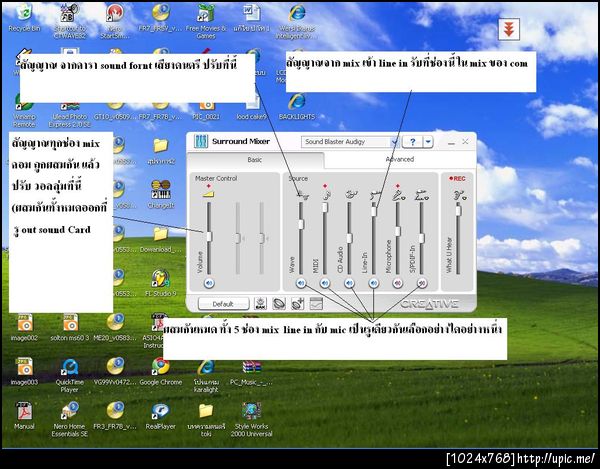Click the red download arrow widget

tap(509, 29)
